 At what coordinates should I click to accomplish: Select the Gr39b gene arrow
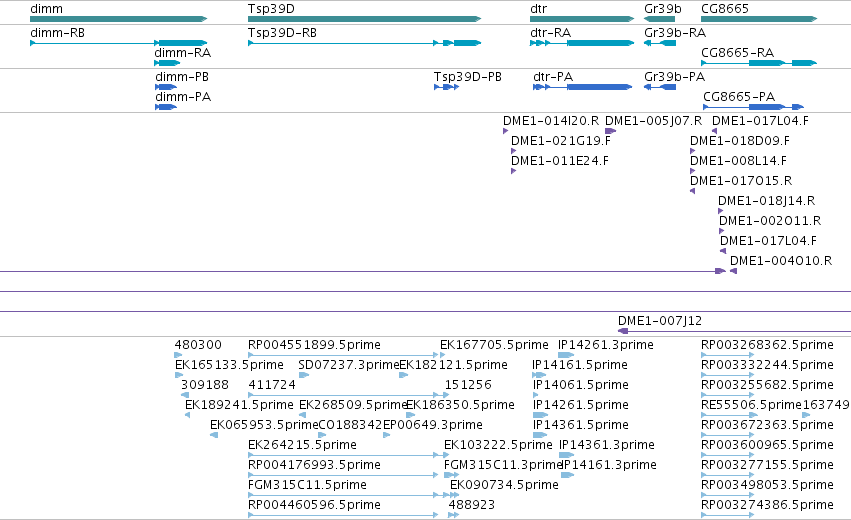(x=659, y=19)
